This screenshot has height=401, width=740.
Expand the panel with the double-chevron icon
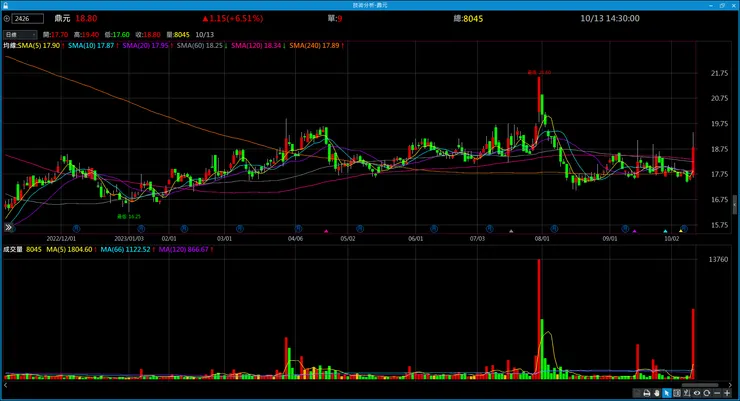click(x=8, y=227)
